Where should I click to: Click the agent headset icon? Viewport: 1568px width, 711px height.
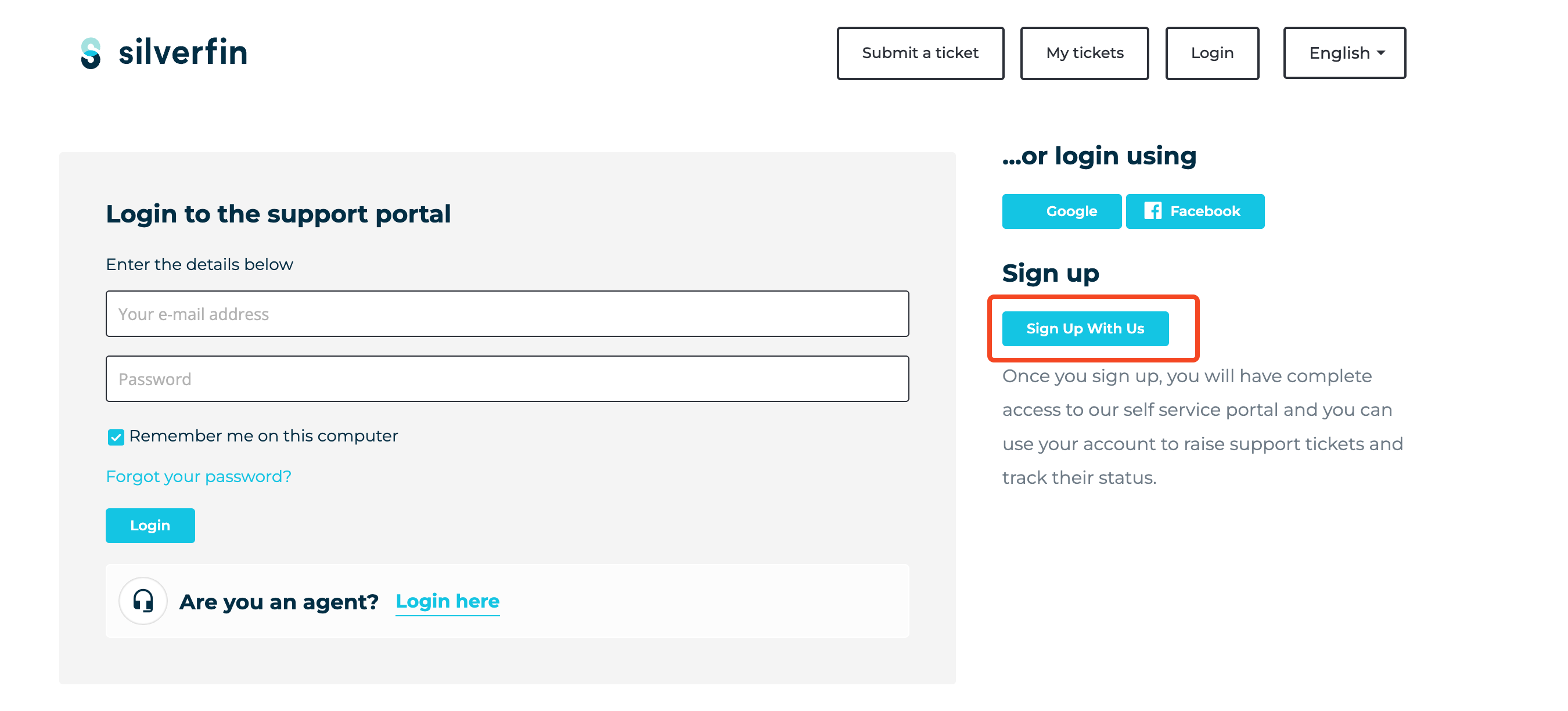pos(143,601)
